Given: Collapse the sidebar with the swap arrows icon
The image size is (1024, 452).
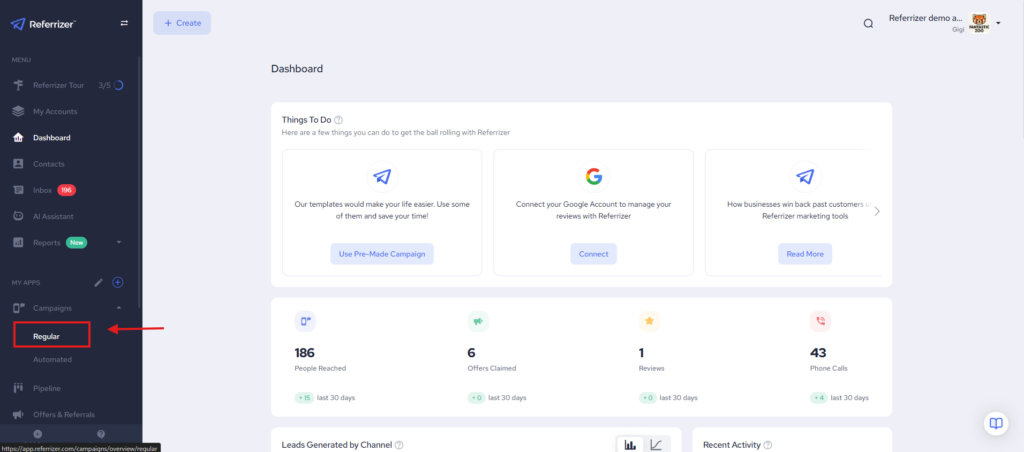Looking at the screenshot, I should tap(124, 23).
